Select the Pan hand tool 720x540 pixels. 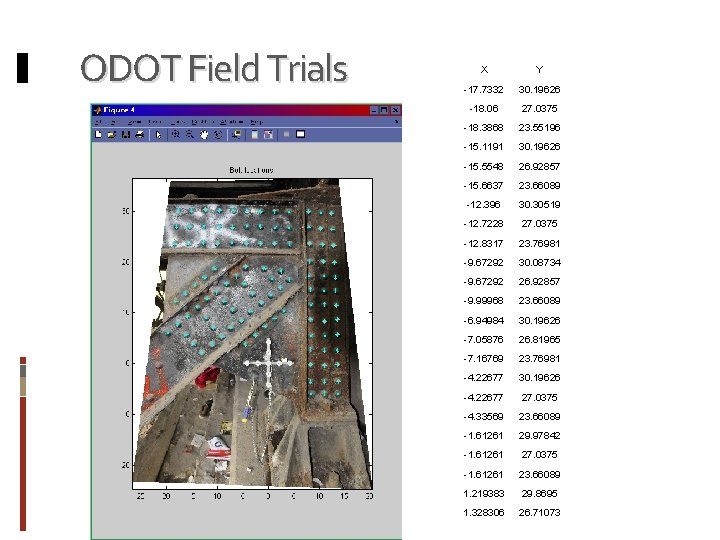[204, 135]
